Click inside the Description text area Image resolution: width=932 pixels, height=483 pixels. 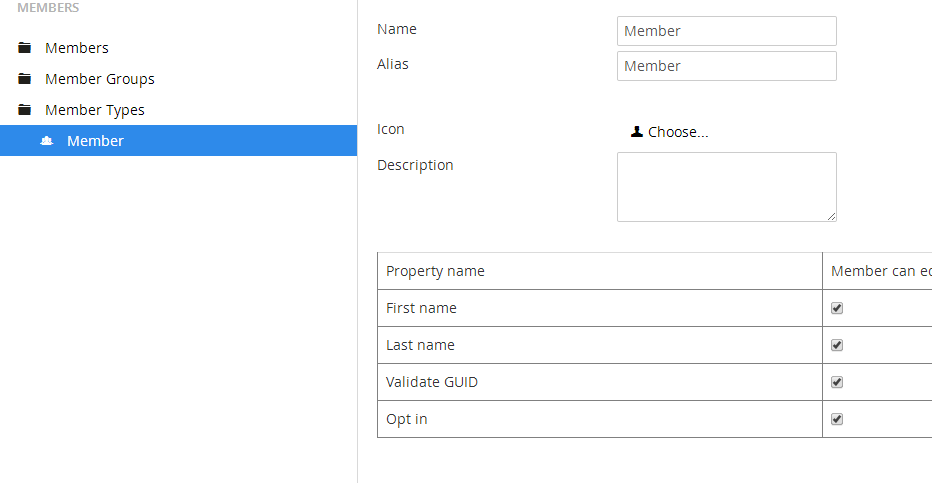pyautogui.click(x=726, y=187)
